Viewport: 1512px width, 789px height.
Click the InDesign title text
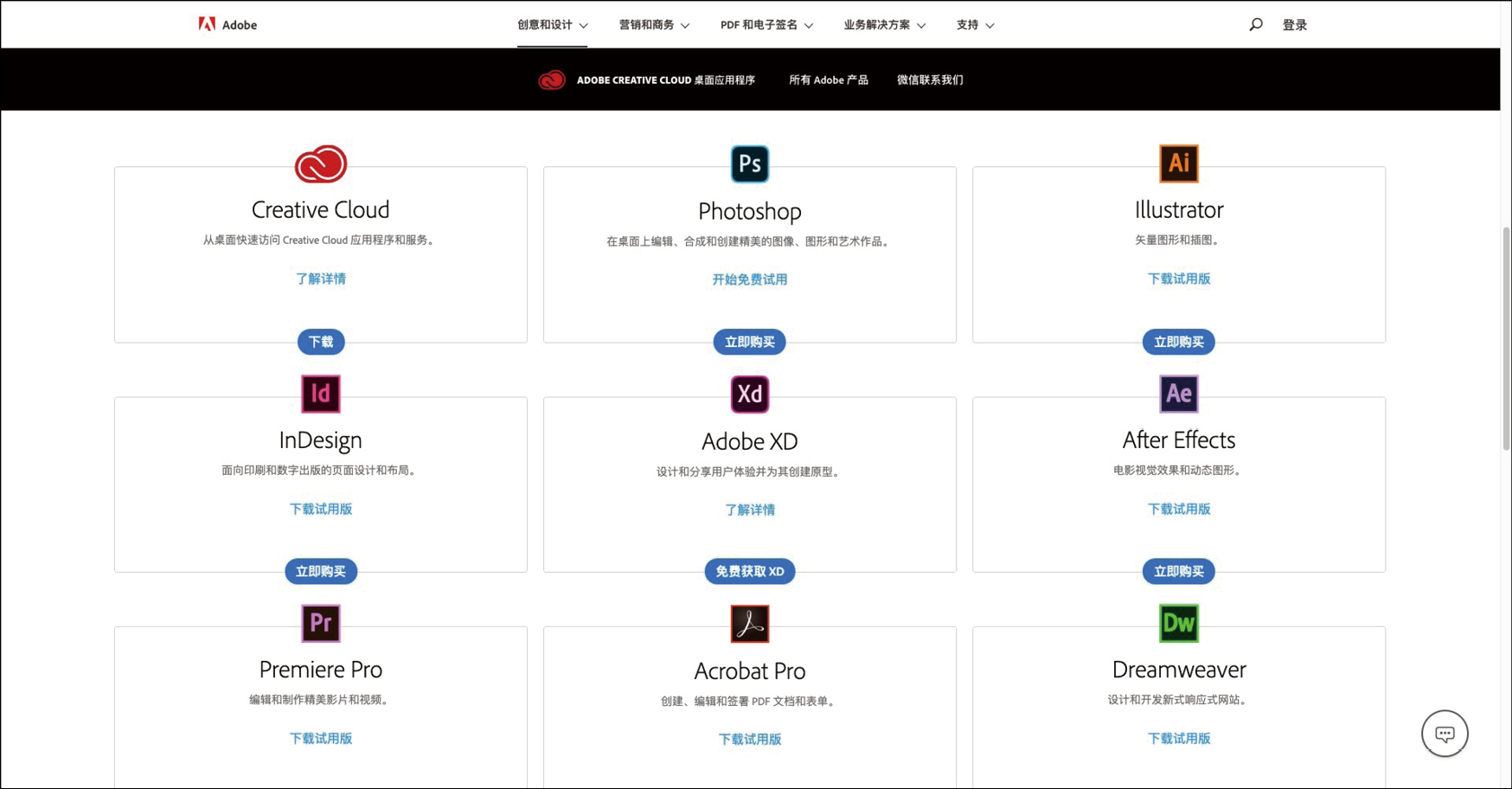(321, 439)
